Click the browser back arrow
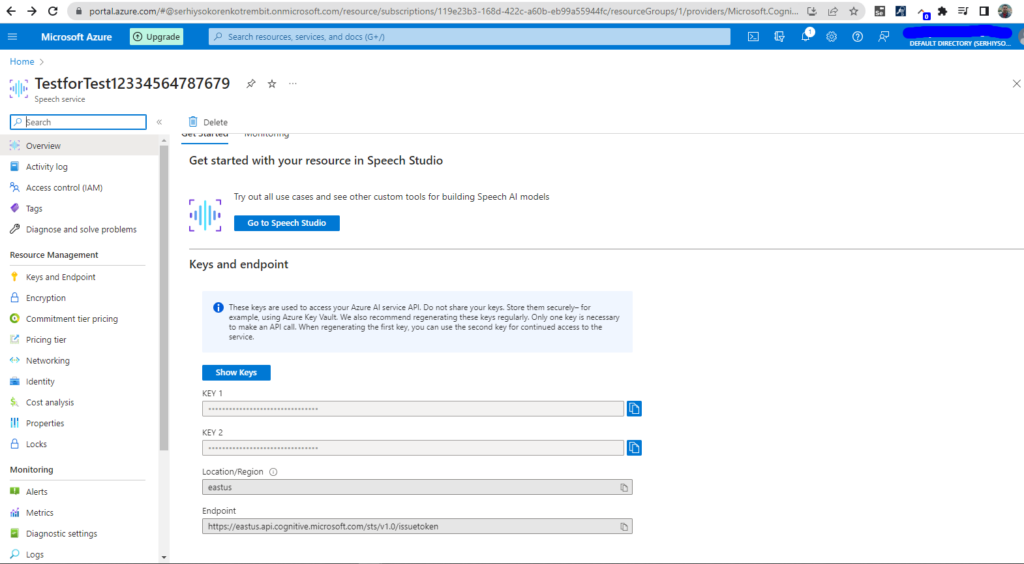Viewport: 1024px width, 564px height. (11, 11)
